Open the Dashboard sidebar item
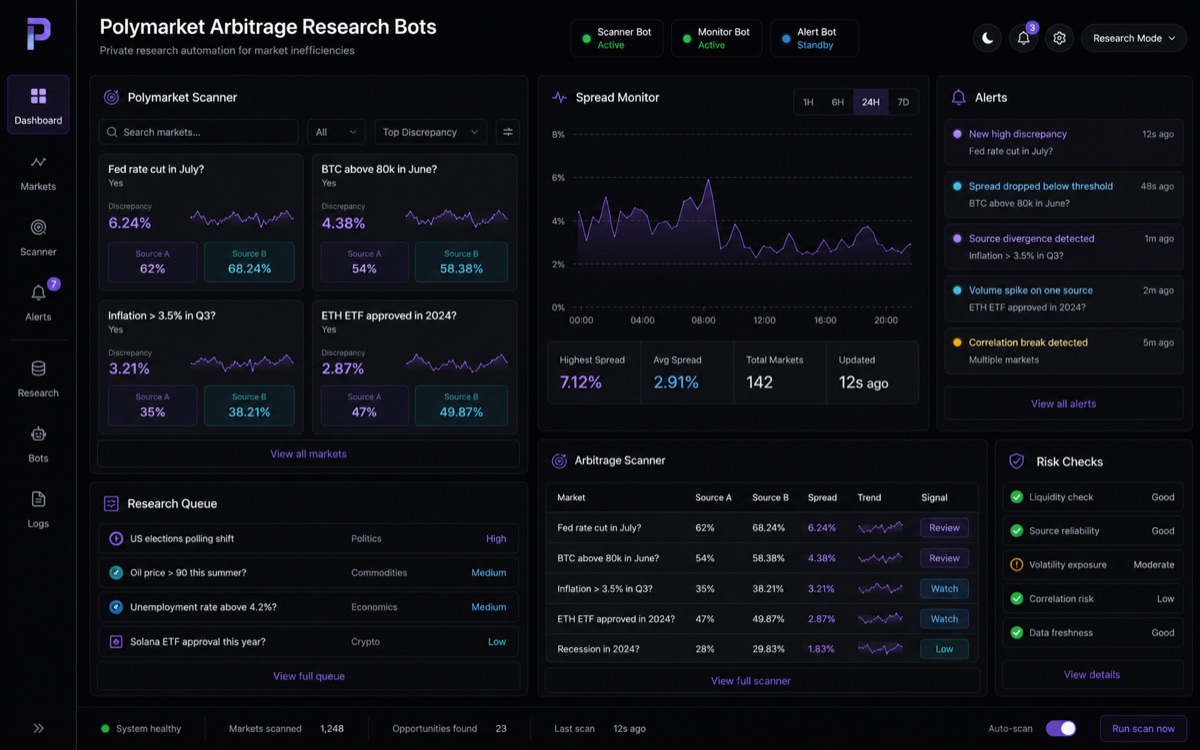The height and width of the screenshot is (750, 1200). click(38, 105)
